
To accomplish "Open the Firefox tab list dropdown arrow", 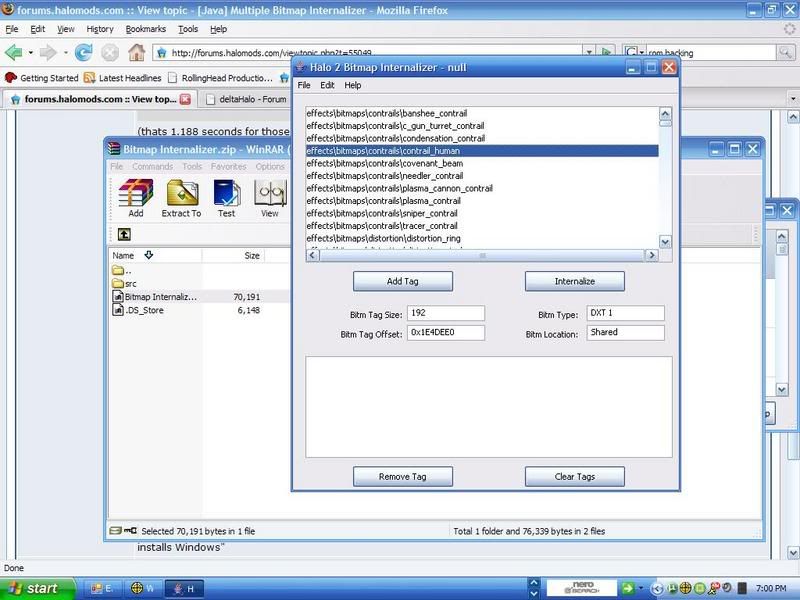I will 793,98.
